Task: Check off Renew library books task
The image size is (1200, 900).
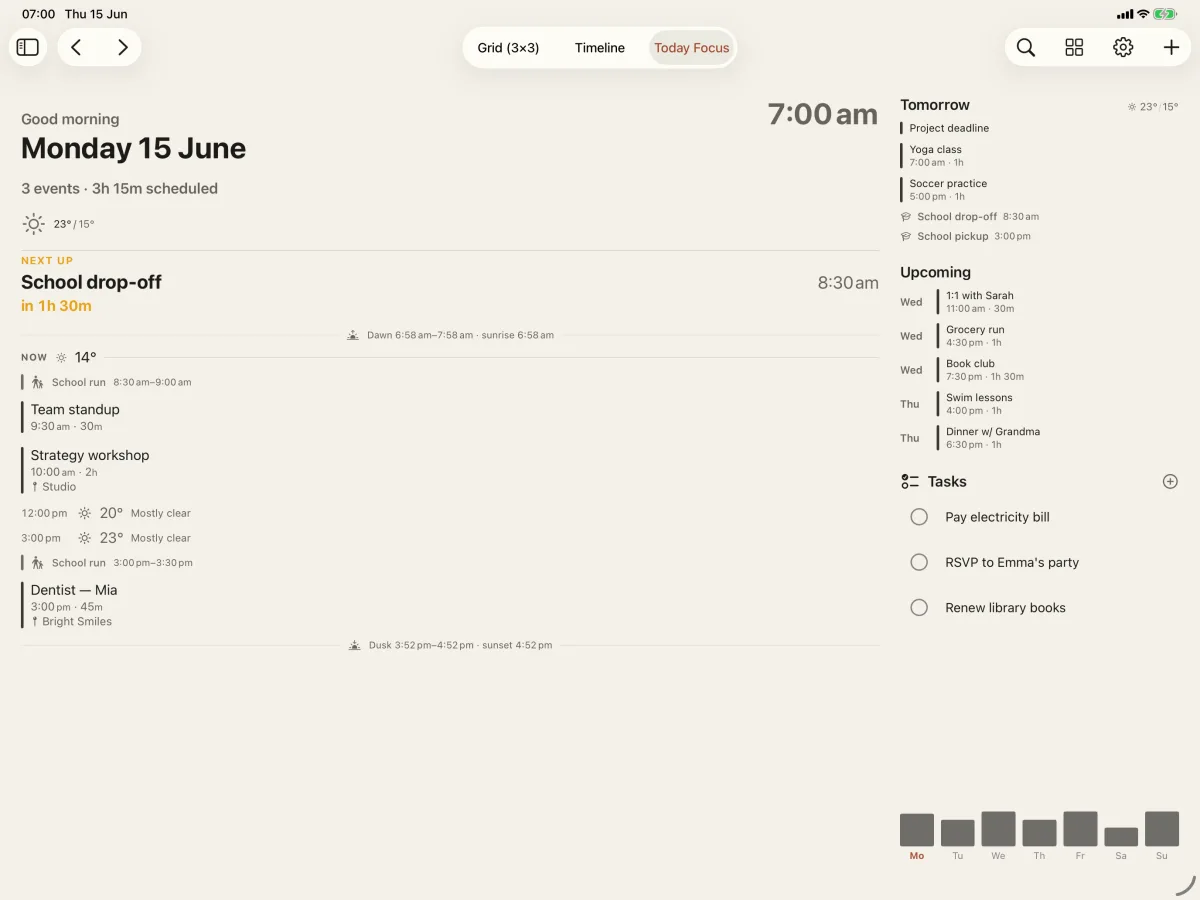Action: [919, 607]
